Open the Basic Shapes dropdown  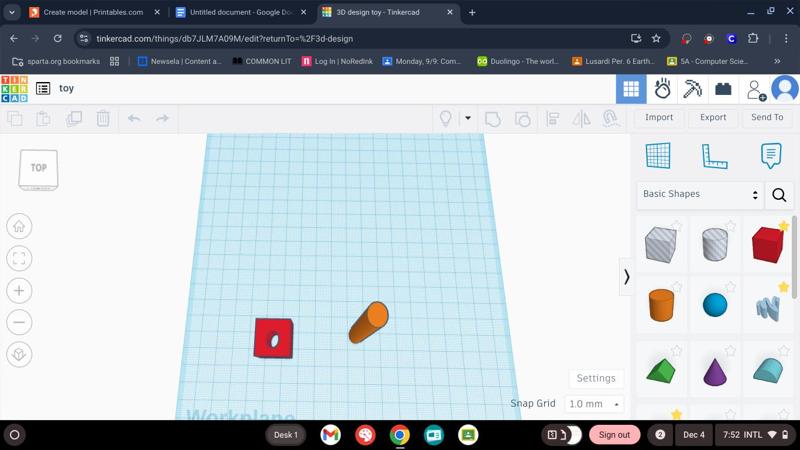pos(700,194)
